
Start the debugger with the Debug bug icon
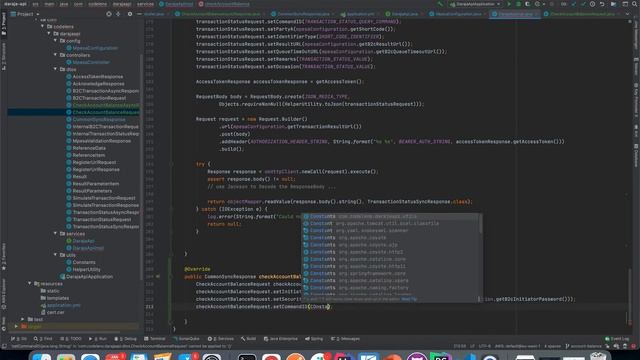tap(518, 4)
